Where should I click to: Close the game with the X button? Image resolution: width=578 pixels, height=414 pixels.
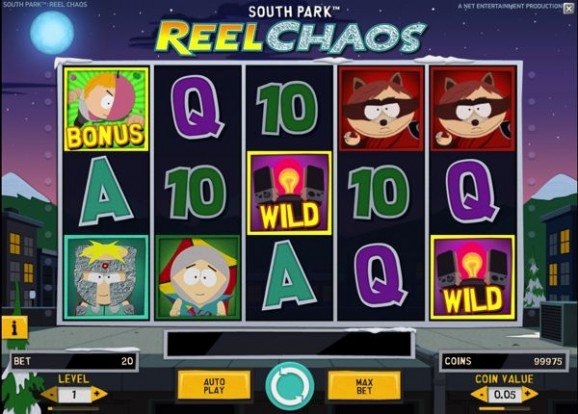coord(569,8)
